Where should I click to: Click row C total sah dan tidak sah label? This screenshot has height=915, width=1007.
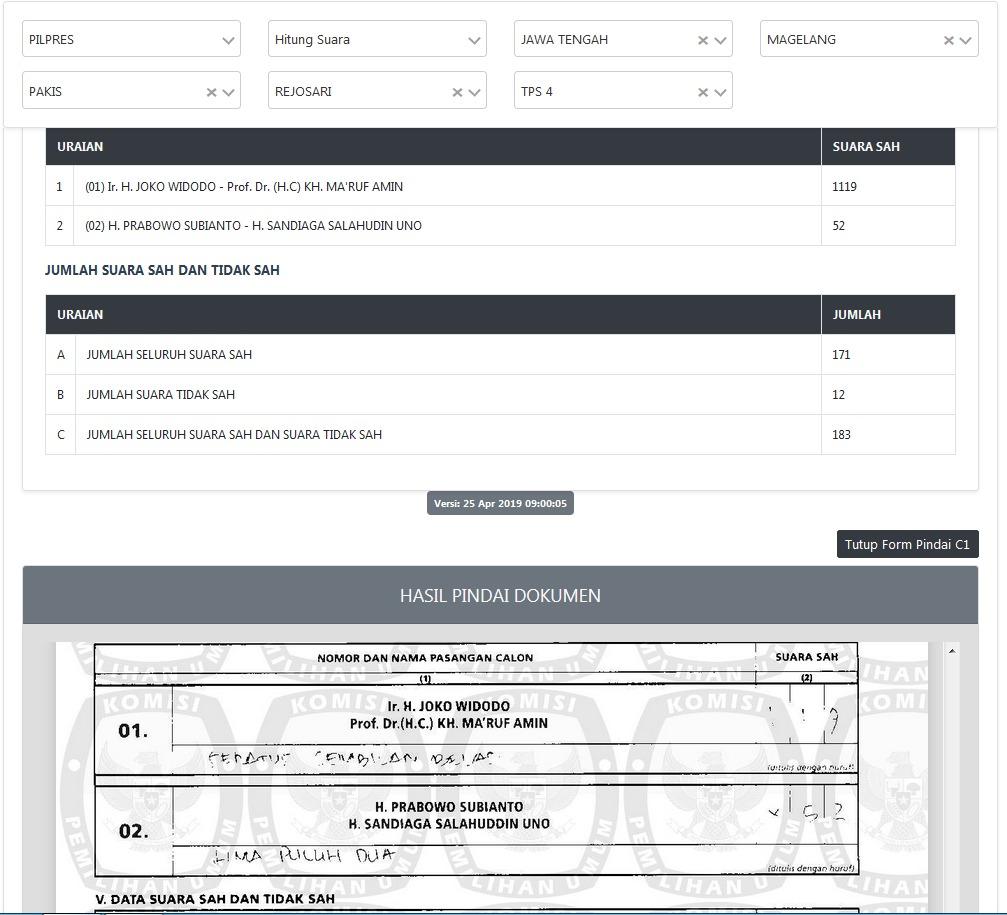pyautogui.click(x=234, y=435)
